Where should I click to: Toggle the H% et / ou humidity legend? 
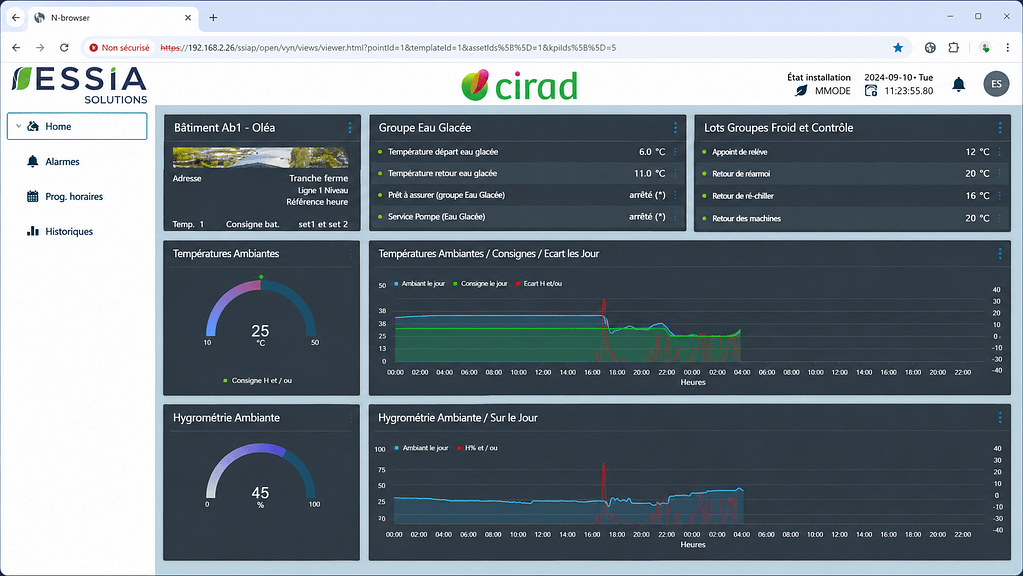click(477, 448)
